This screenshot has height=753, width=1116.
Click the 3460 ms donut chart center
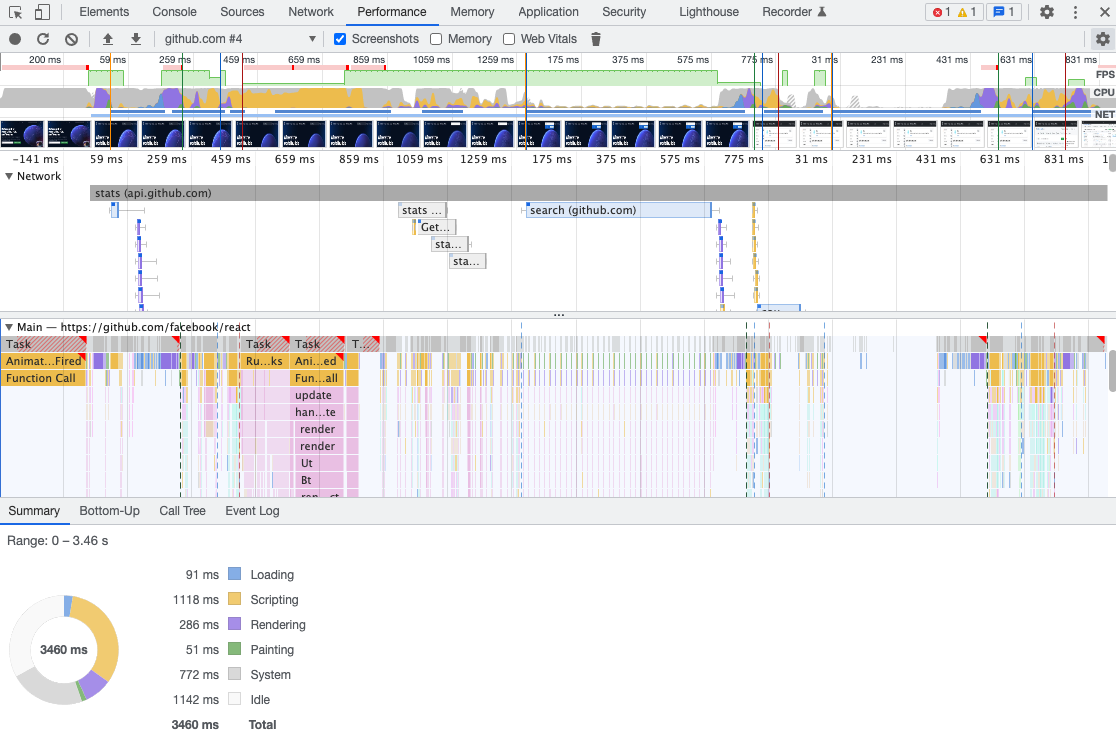[63, 650]
